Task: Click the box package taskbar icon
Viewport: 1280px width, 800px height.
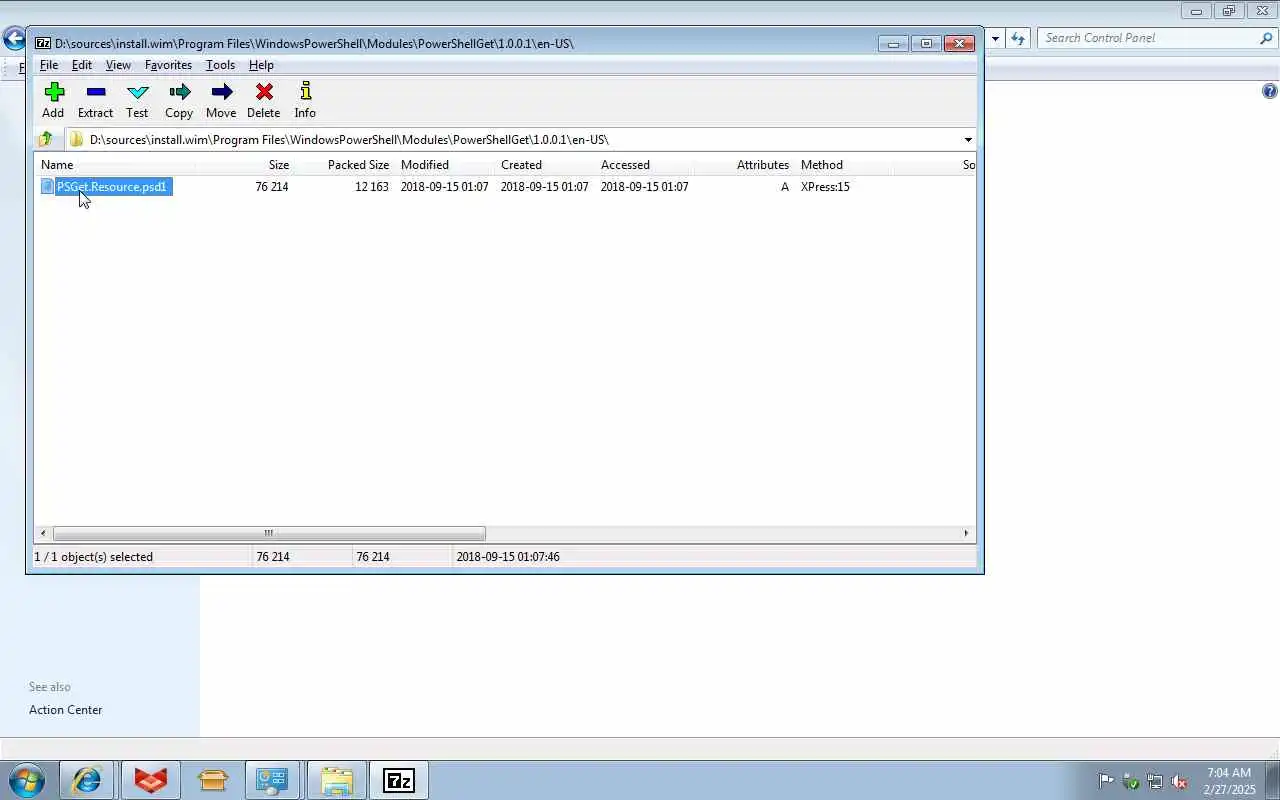Action: (212, 780)
